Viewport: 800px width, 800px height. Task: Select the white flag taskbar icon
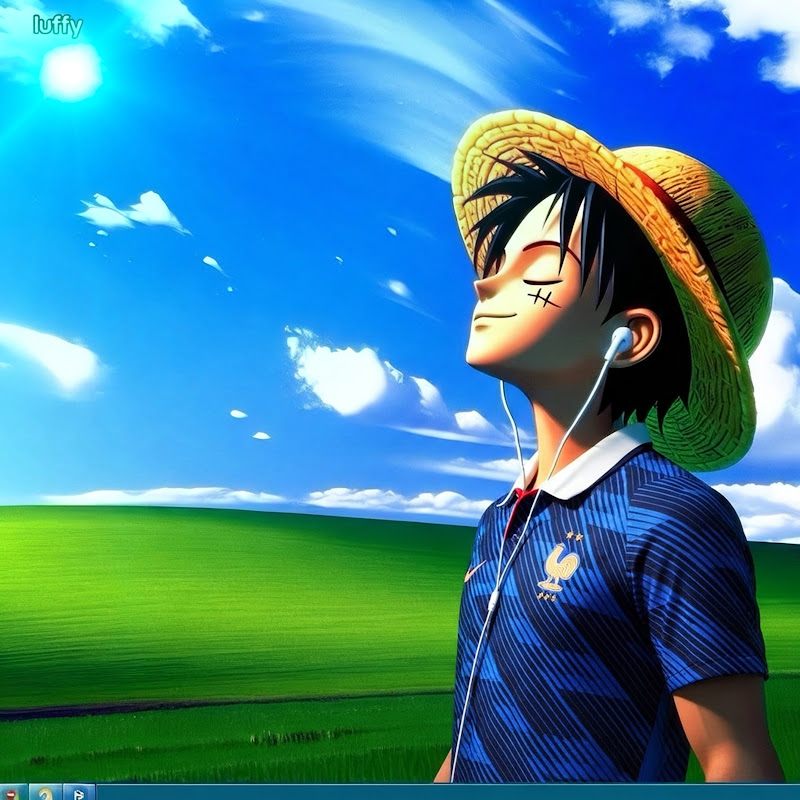point(79,793)
